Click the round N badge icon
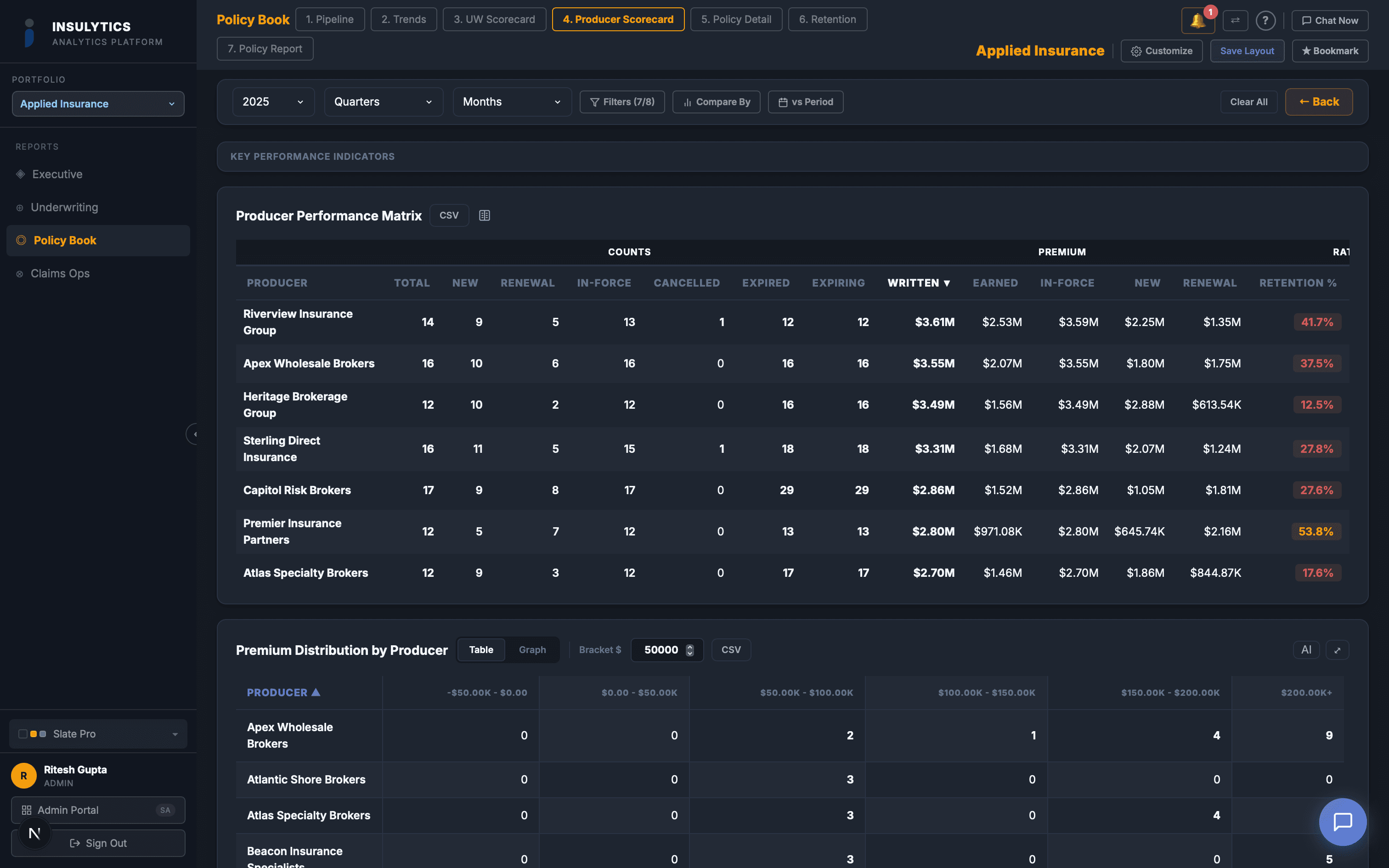 (x=34, y=834)
